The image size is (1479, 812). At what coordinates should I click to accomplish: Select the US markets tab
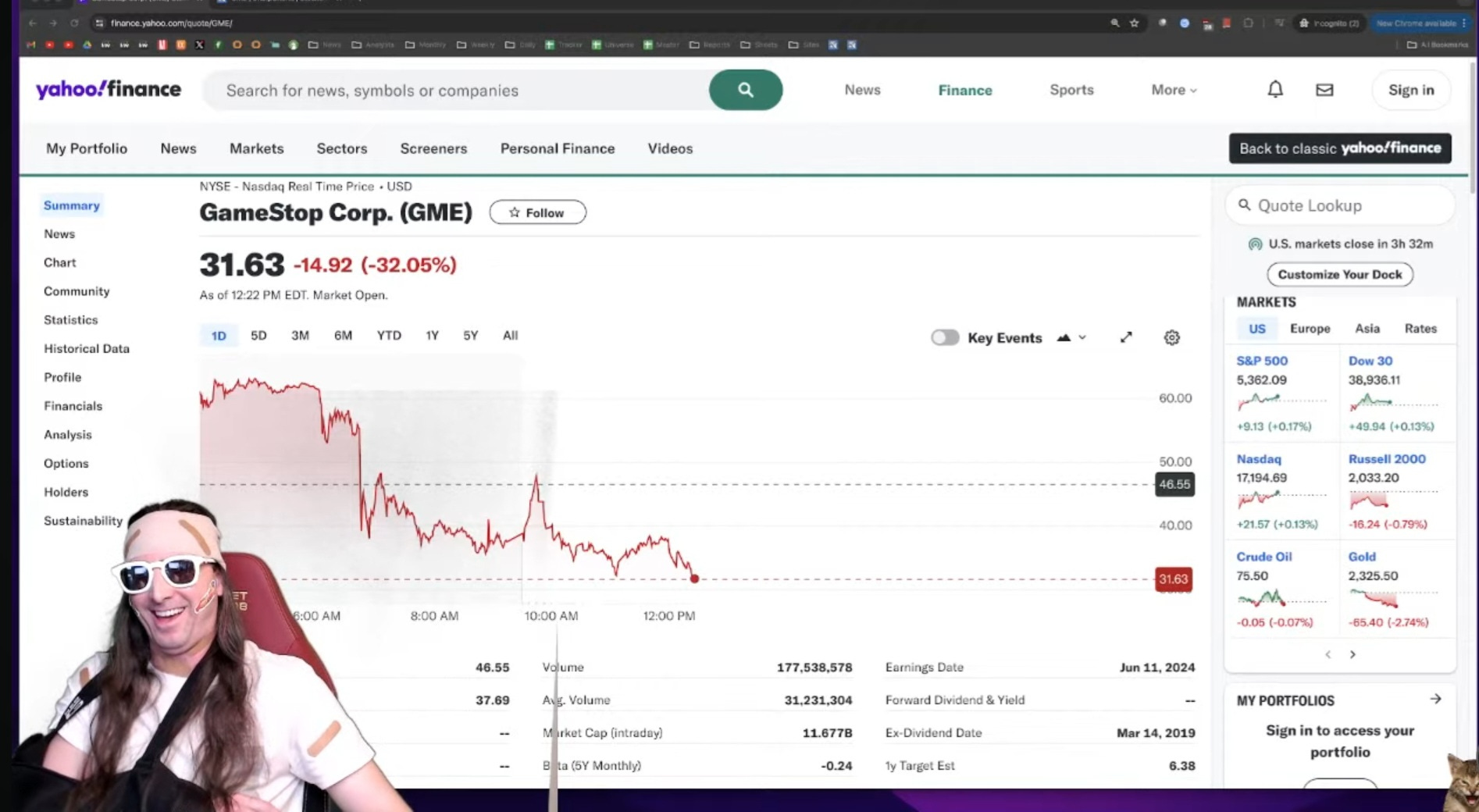click(1256, 329)
